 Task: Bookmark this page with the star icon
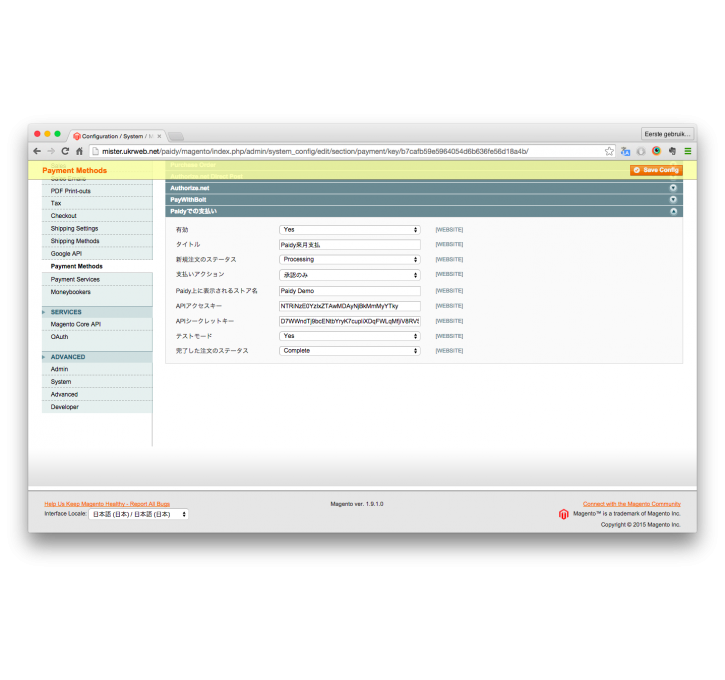[609, 151]
